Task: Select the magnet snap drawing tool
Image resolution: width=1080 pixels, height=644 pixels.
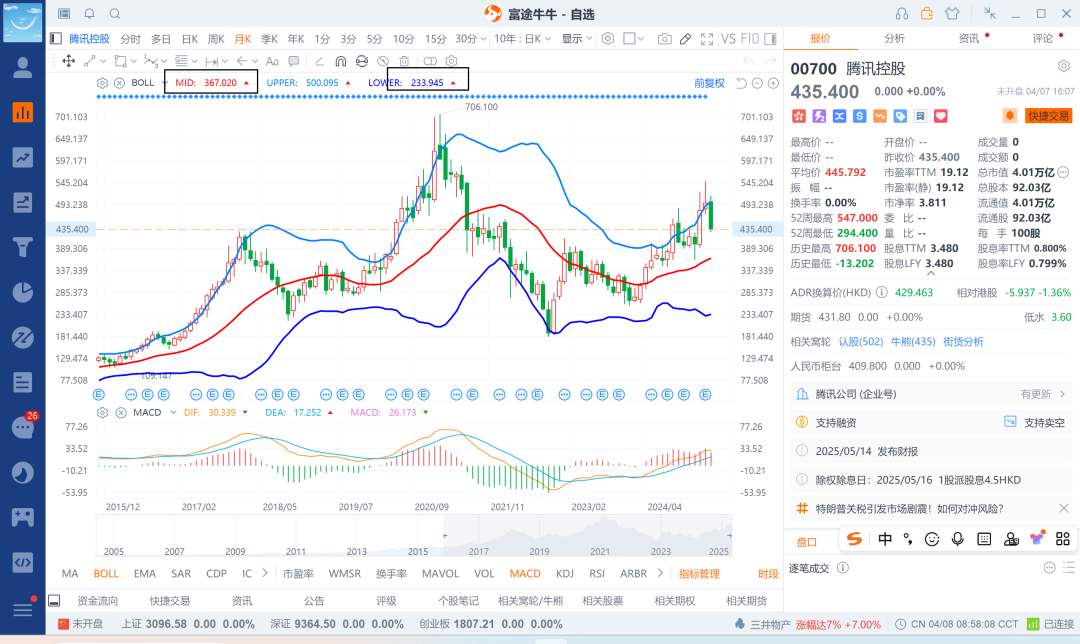Action: coord(340,61)
